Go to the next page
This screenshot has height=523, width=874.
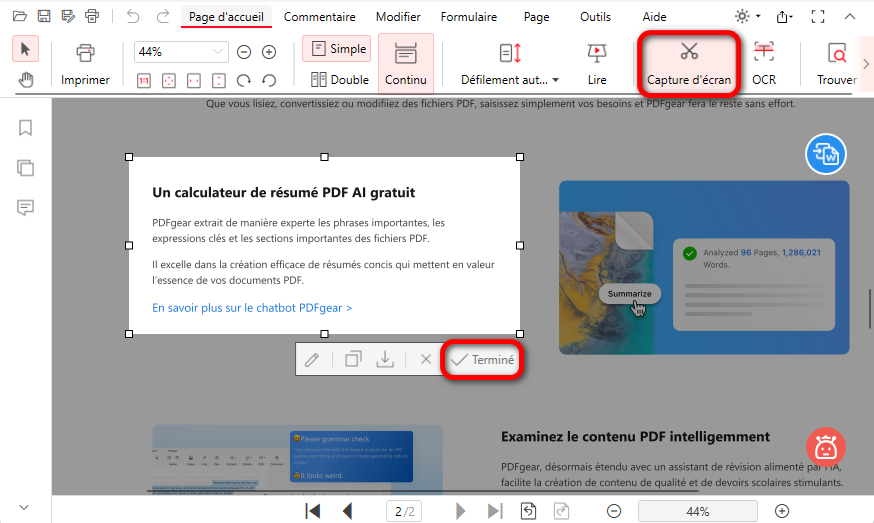pyautogui.click(x=460, y=511)
